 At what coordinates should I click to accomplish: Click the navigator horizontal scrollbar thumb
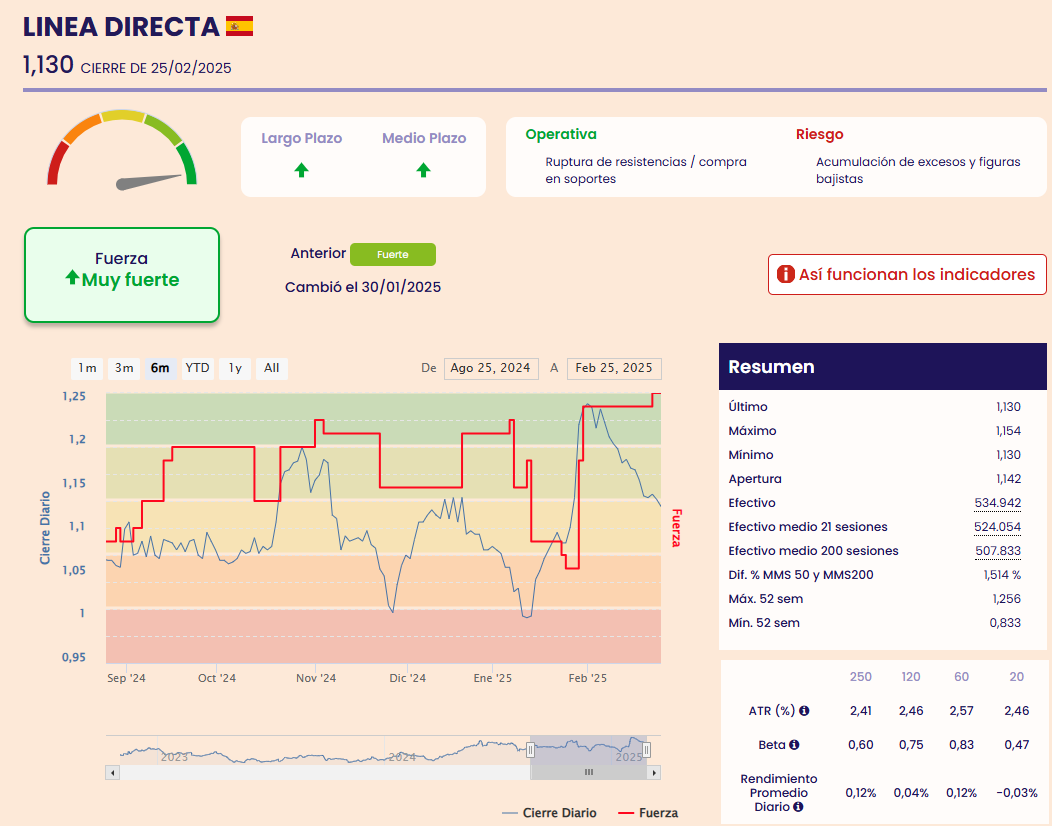click(588, 772)
